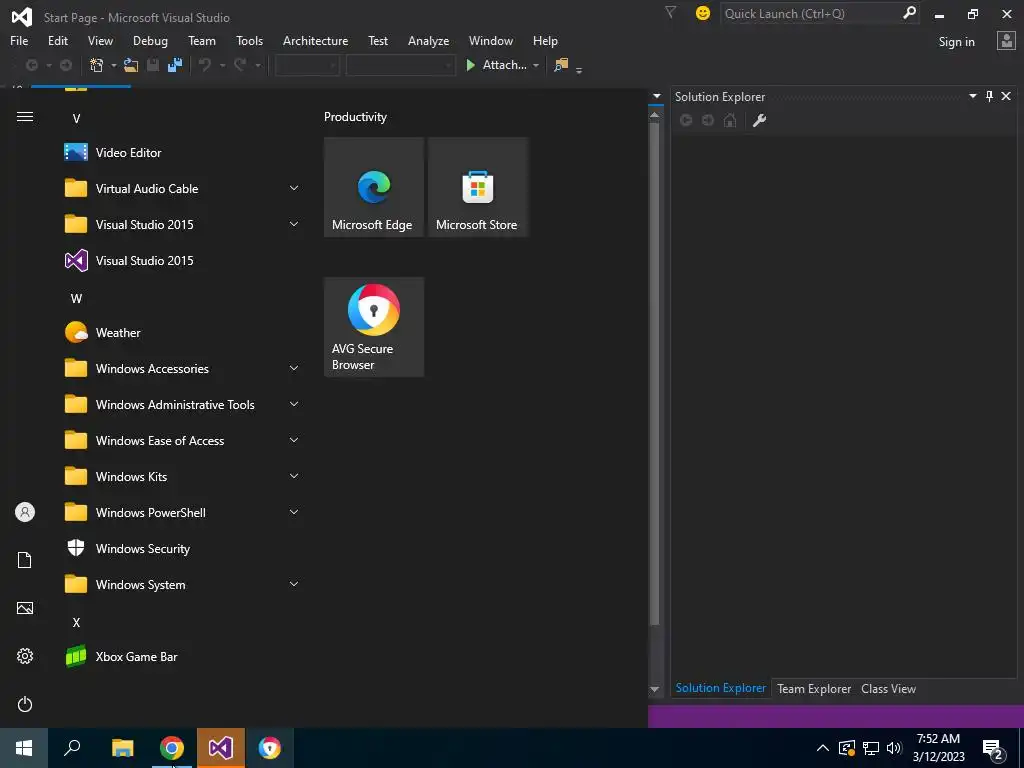Open the Analyze menu

coord(428,40)
